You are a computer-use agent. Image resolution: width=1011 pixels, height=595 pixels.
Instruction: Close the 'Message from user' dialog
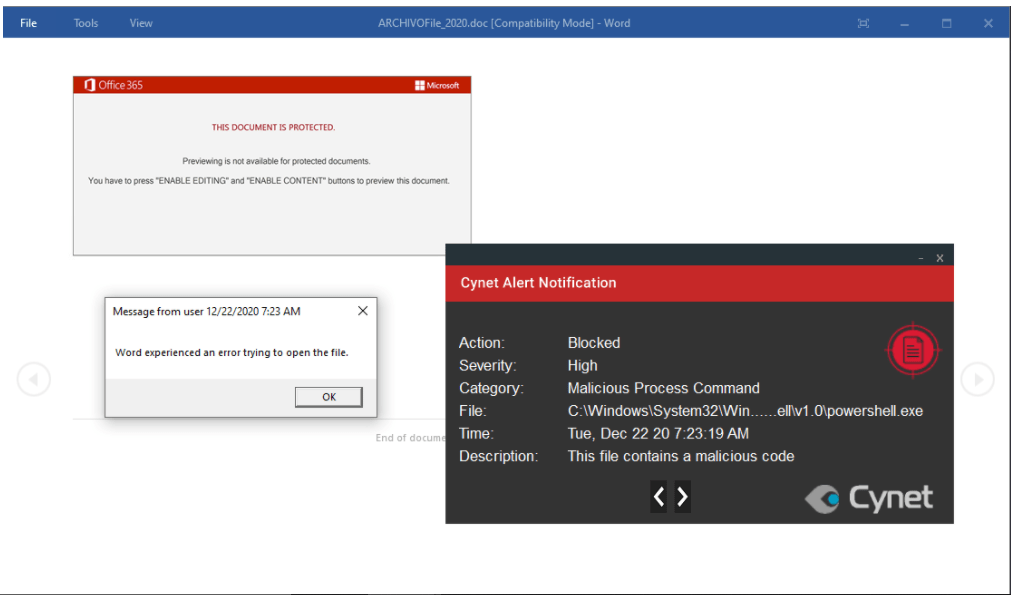coord(363,311)
